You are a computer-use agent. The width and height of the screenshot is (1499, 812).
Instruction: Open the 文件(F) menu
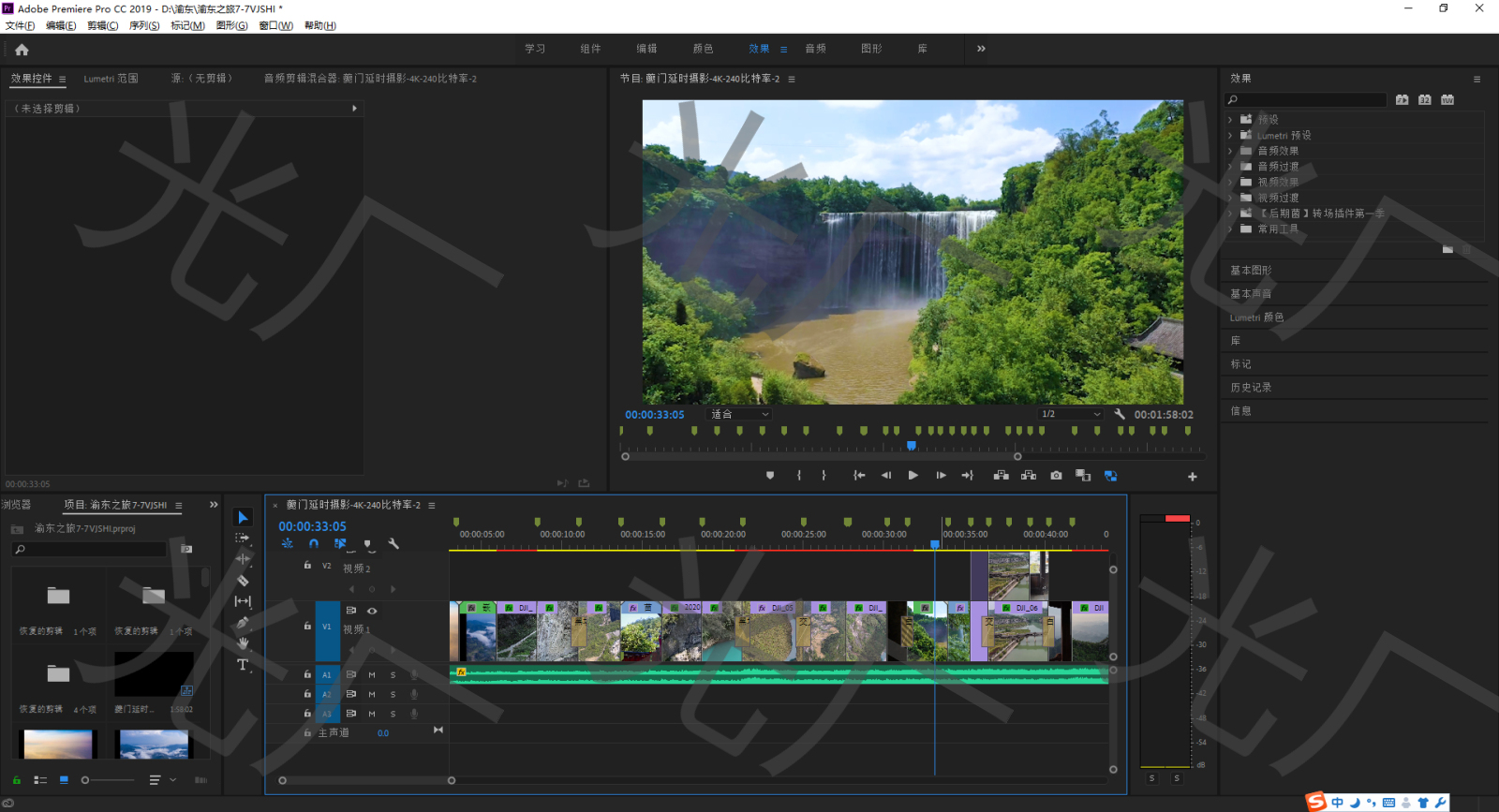tap(20, 25)
